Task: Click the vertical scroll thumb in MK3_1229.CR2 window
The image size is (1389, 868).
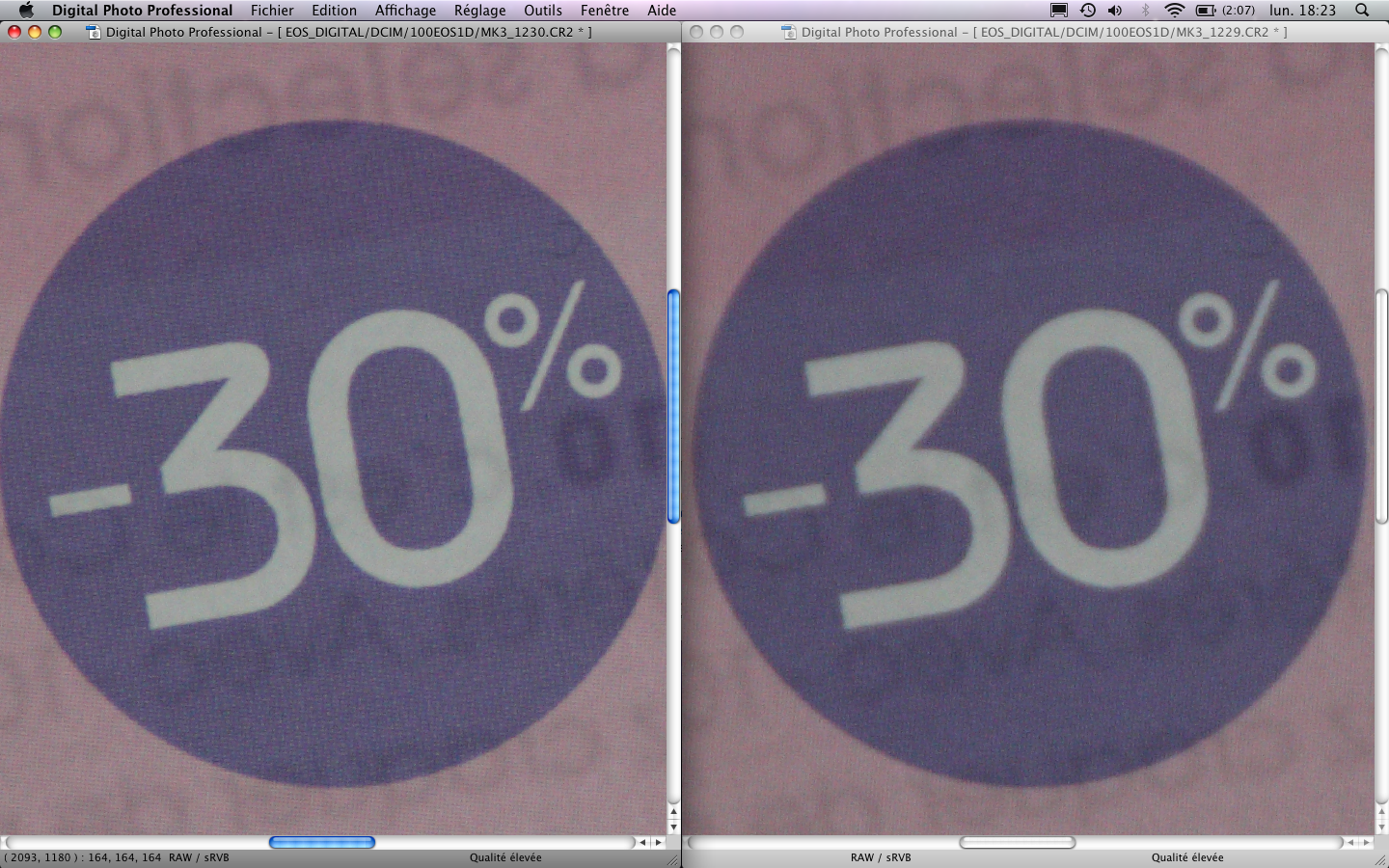Action: (x=1381, y=406)
